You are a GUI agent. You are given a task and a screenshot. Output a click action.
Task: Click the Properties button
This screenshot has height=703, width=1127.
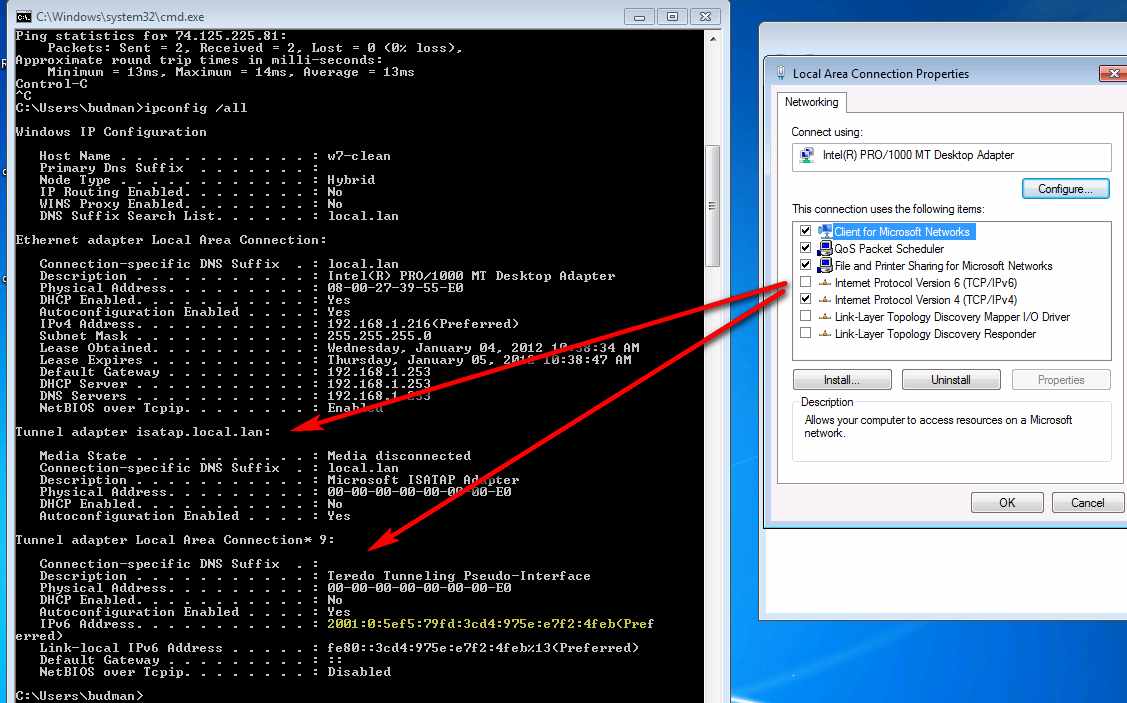pos(1061,380)
